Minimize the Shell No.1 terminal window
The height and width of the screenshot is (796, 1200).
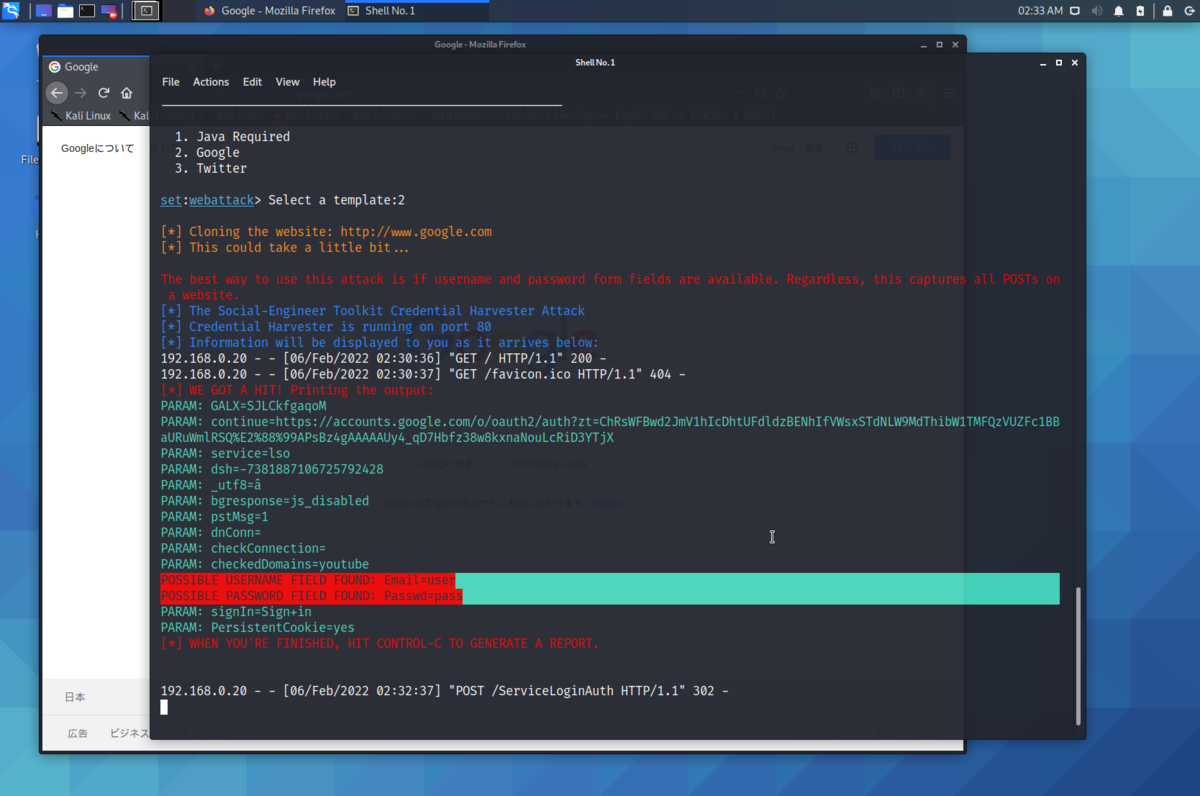point(1042,62)
